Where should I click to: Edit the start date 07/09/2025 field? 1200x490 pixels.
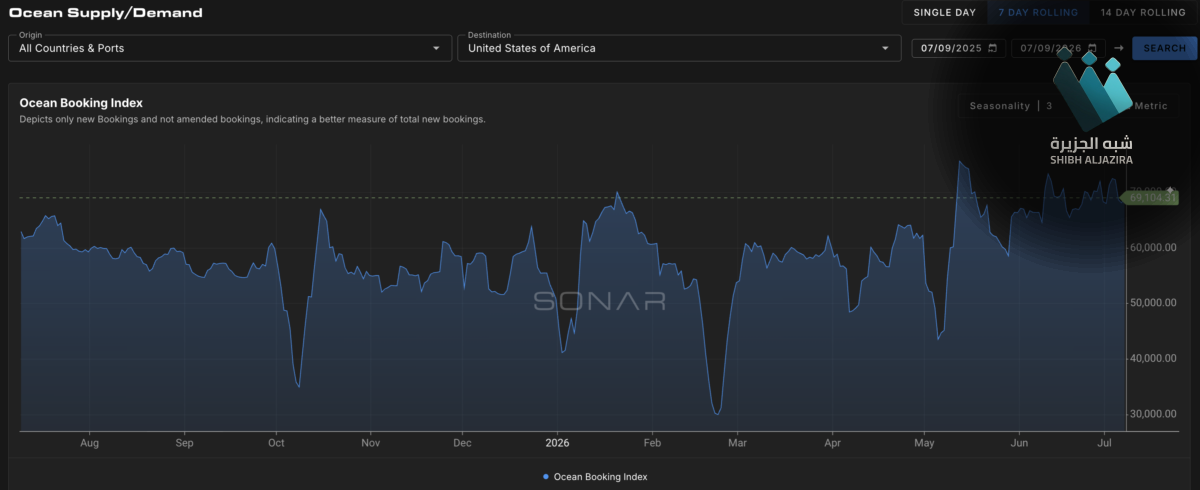pyautogui.click(x=958, y=48)
